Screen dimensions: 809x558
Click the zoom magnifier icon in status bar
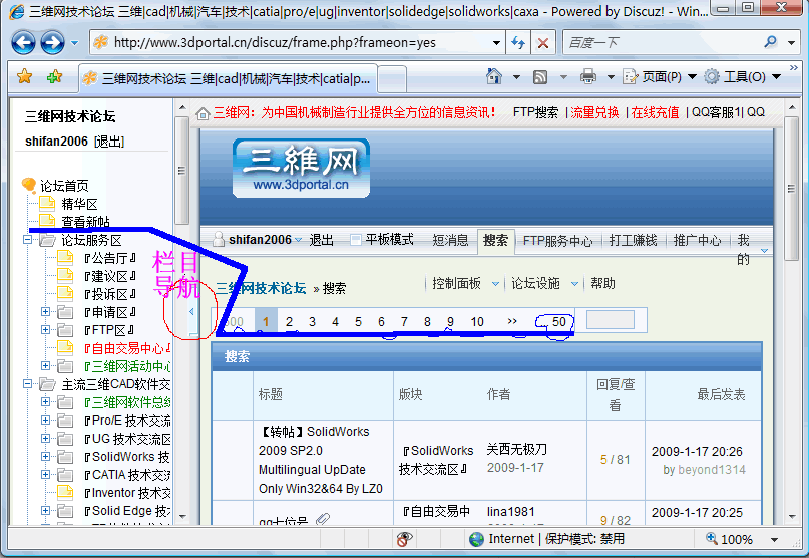point(711,538)
